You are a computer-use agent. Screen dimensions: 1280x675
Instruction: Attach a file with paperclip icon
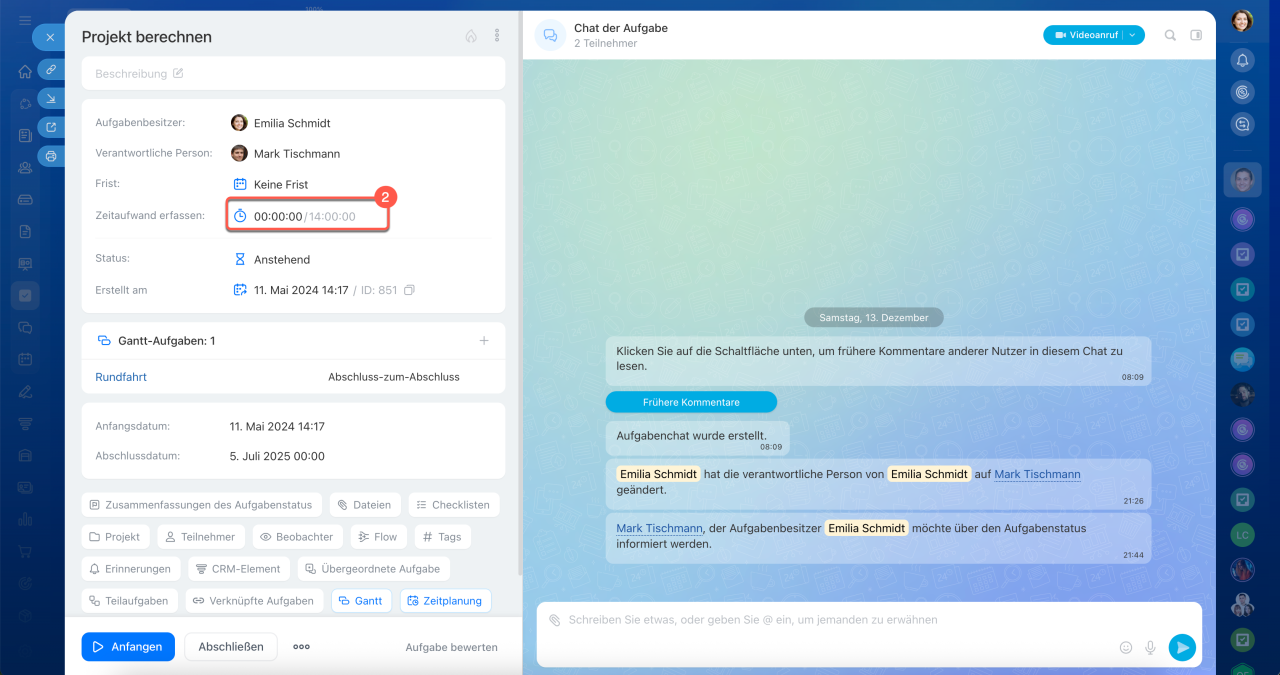coord(554,620)
